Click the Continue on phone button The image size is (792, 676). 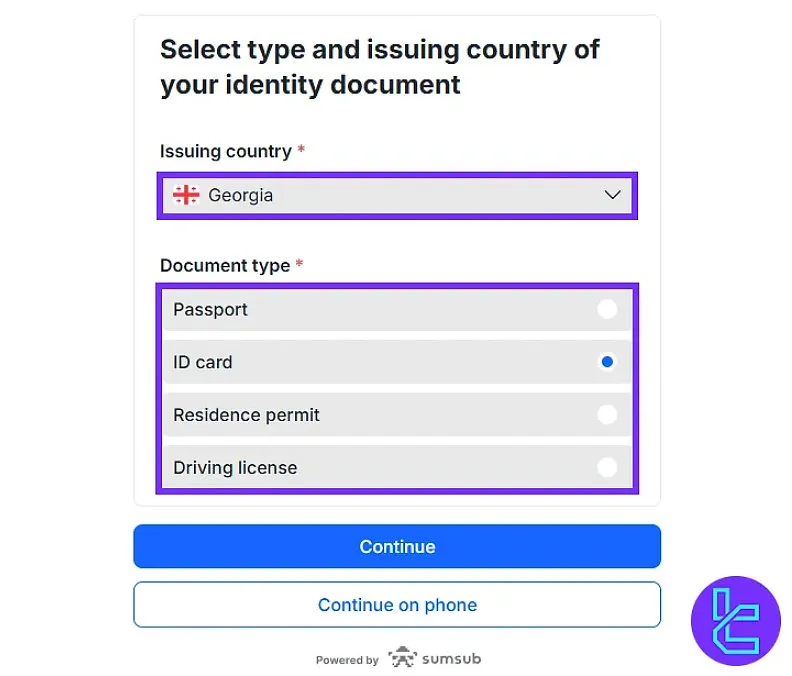coord(397,605)
